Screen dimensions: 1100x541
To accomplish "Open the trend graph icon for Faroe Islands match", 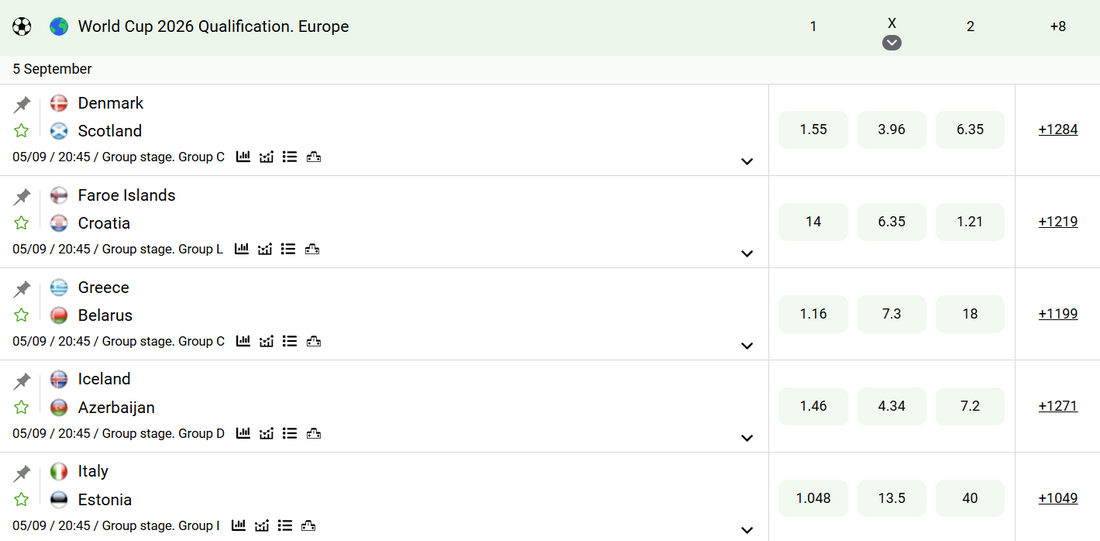I will tap(265, 249).
